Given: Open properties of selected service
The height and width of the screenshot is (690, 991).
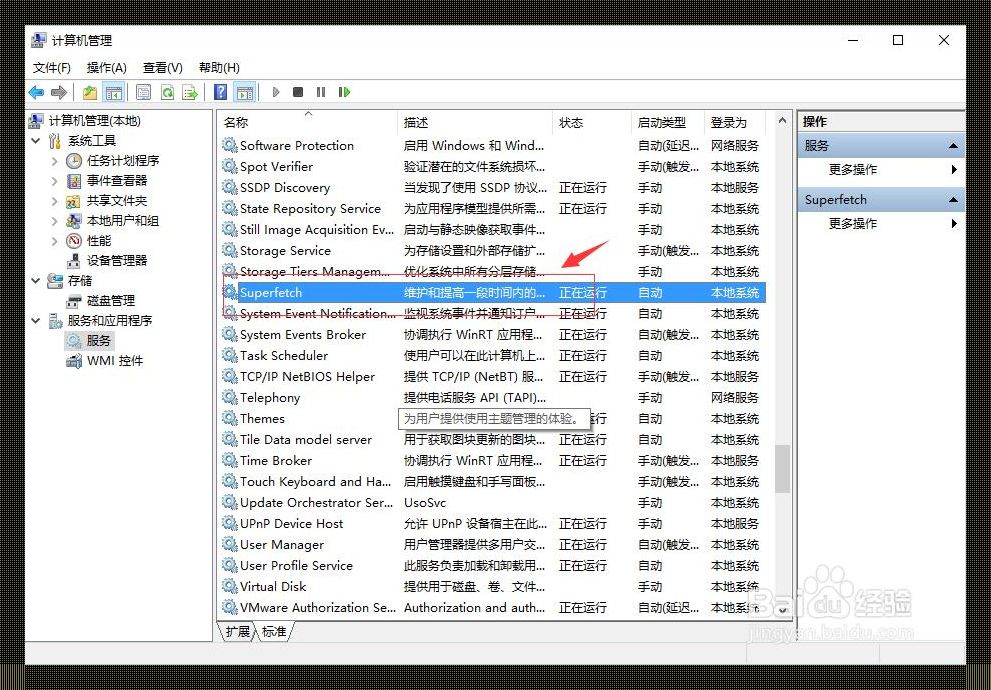Looking at the screenshot, I should coord(142,92).
